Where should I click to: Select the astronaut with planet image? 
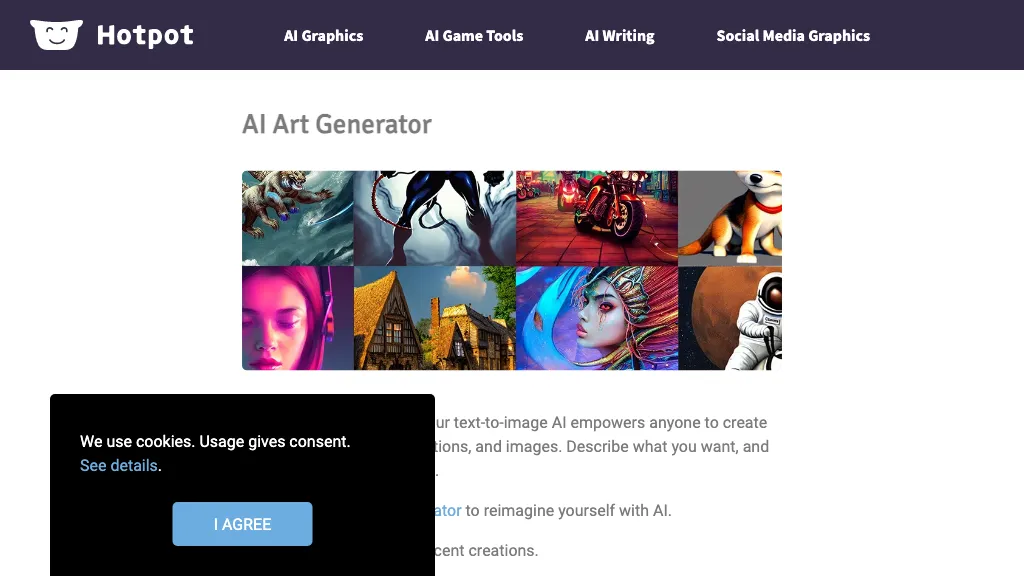[730, 318]
